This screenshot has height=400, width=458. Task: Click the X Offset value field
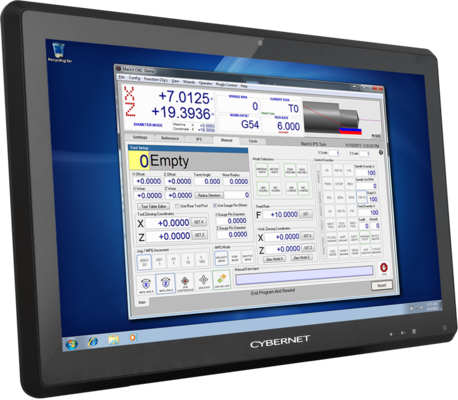(x=148, y=181)
